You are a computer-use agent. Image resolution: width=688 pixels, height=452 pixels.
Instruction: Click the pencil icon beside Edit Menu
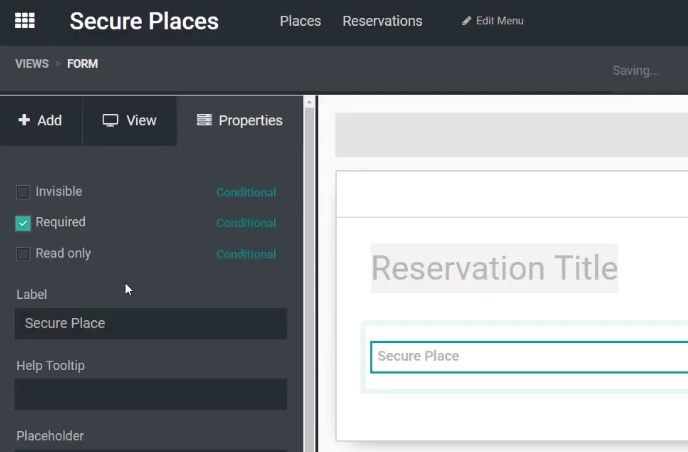click(x=466, y=21)
